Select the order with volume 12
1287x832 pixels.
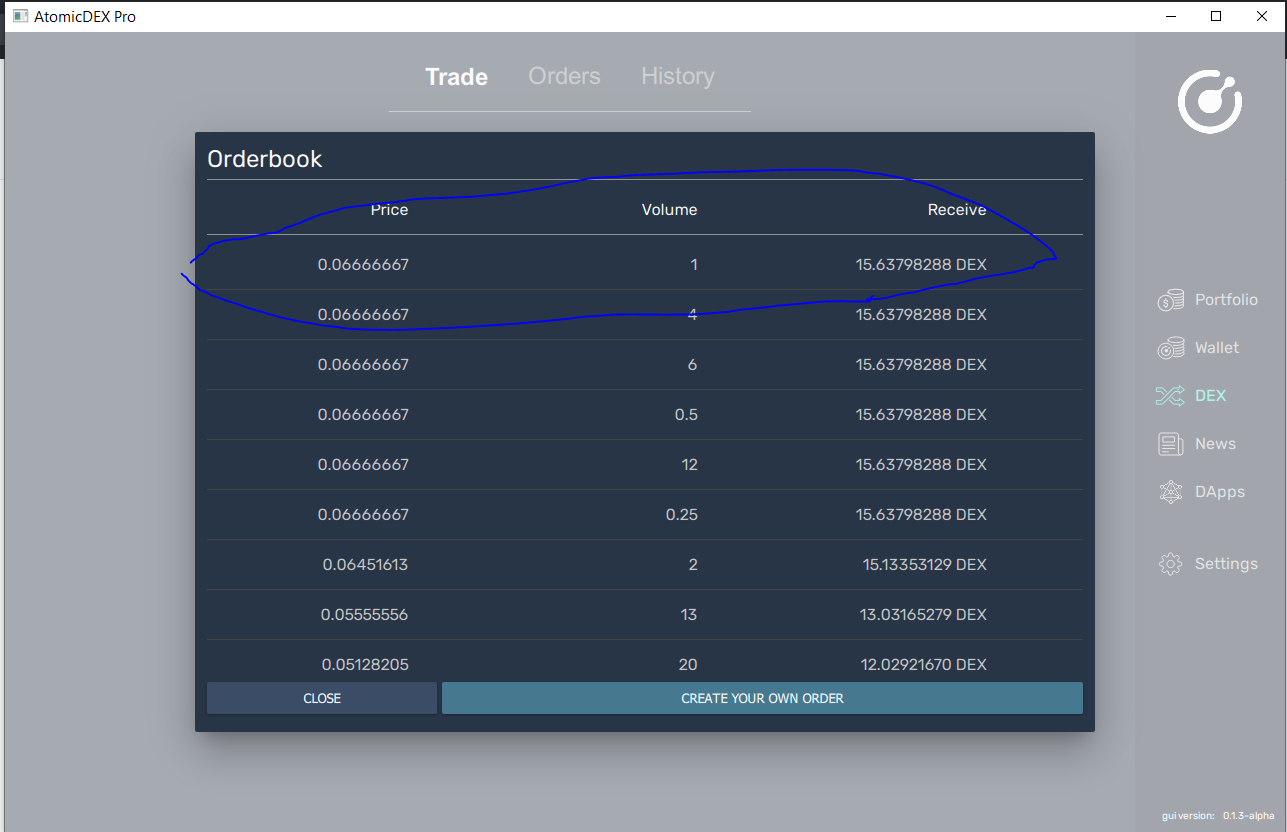click(645, 465)
